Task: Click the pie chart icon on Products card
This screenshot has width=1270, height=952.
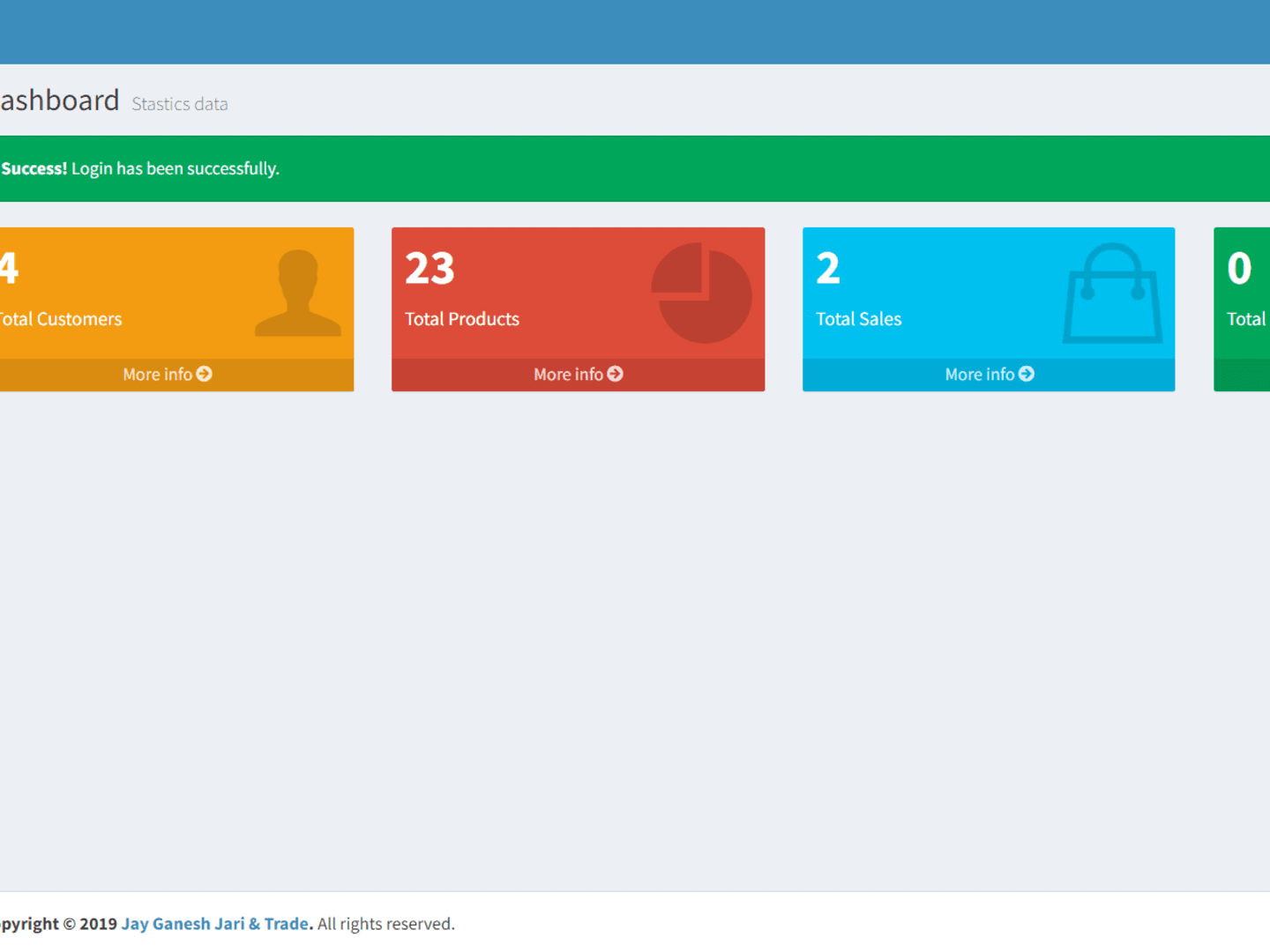Action: (702, 293)
